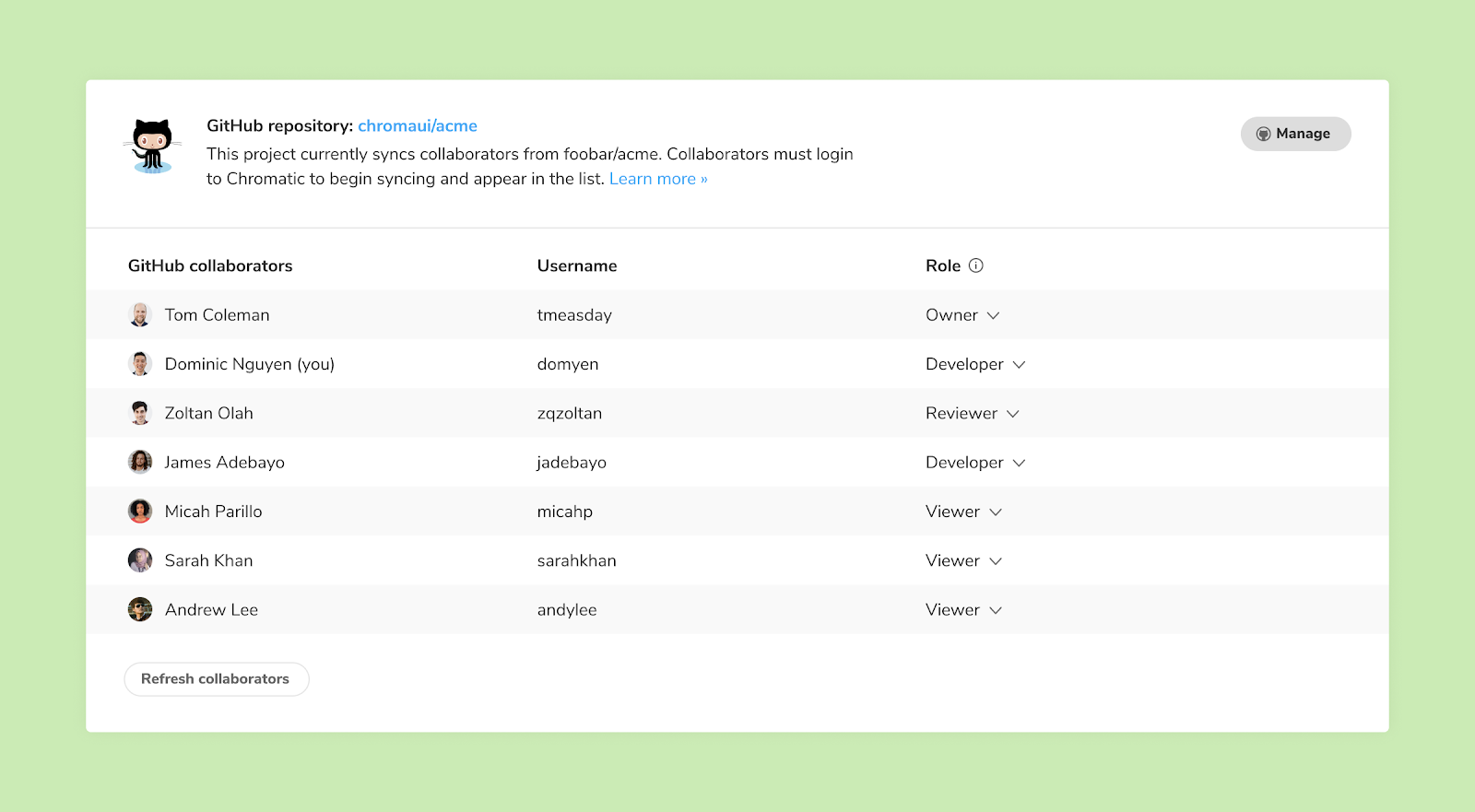The height and width of the screenshot is (812, 1475).
Task: Click Andrew Lee's avatar icon
Action: pos(140,609)
